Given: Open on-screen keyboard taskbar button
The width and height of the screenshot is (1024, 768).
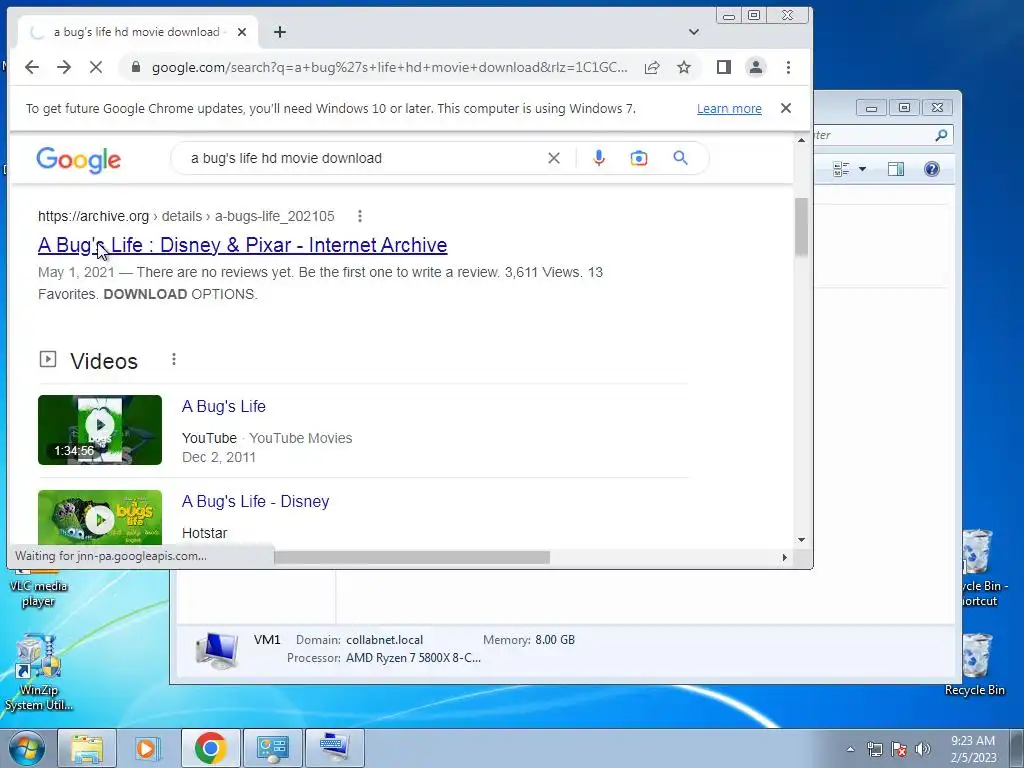Looking at the screenshot, I should tap(334, 748).
